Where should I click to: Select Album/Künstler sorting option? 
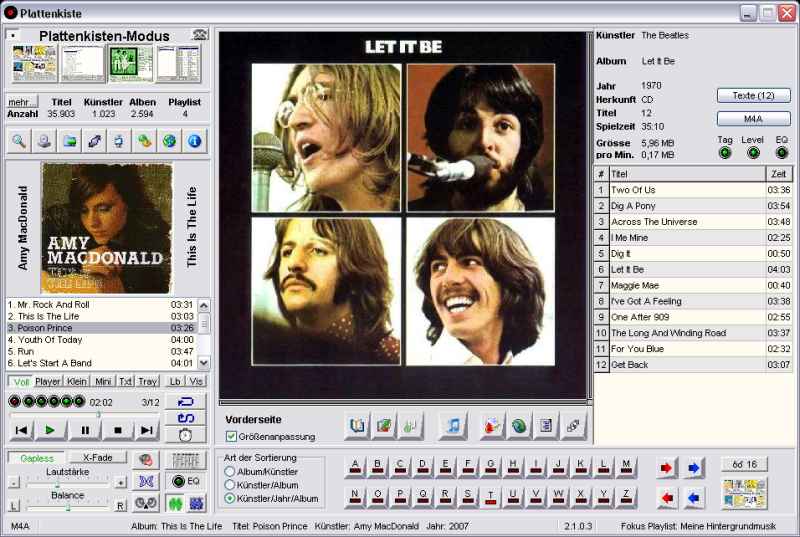(x=230, y=471)
